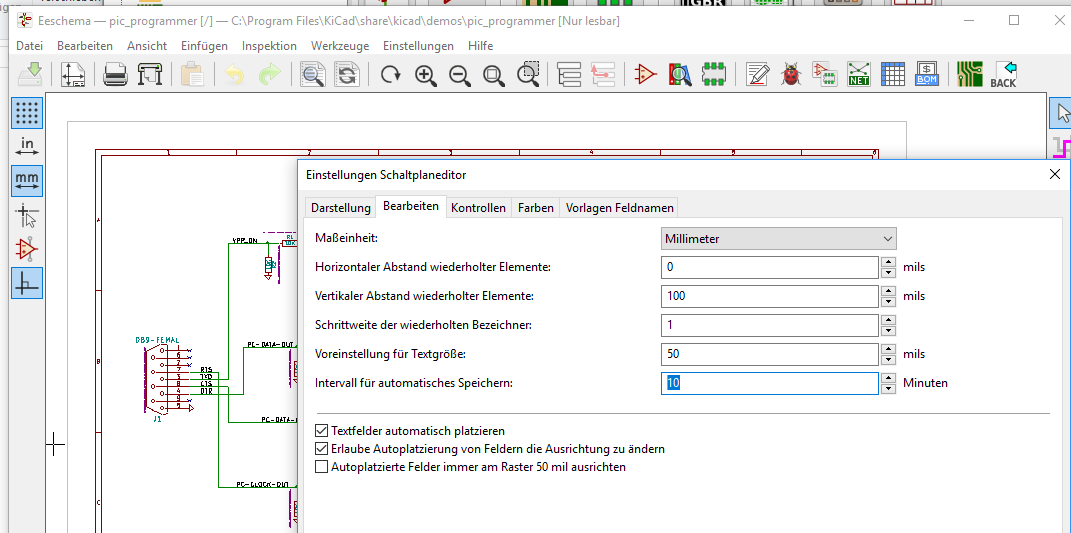Click the Vertikaler Abstand field showing 100
This screenshot has height=533, width=1071.
point(770,296)
